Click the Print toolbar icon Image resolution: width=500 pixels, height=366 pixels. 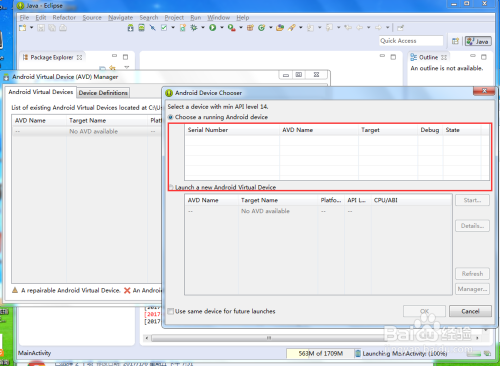click(63, 28)
